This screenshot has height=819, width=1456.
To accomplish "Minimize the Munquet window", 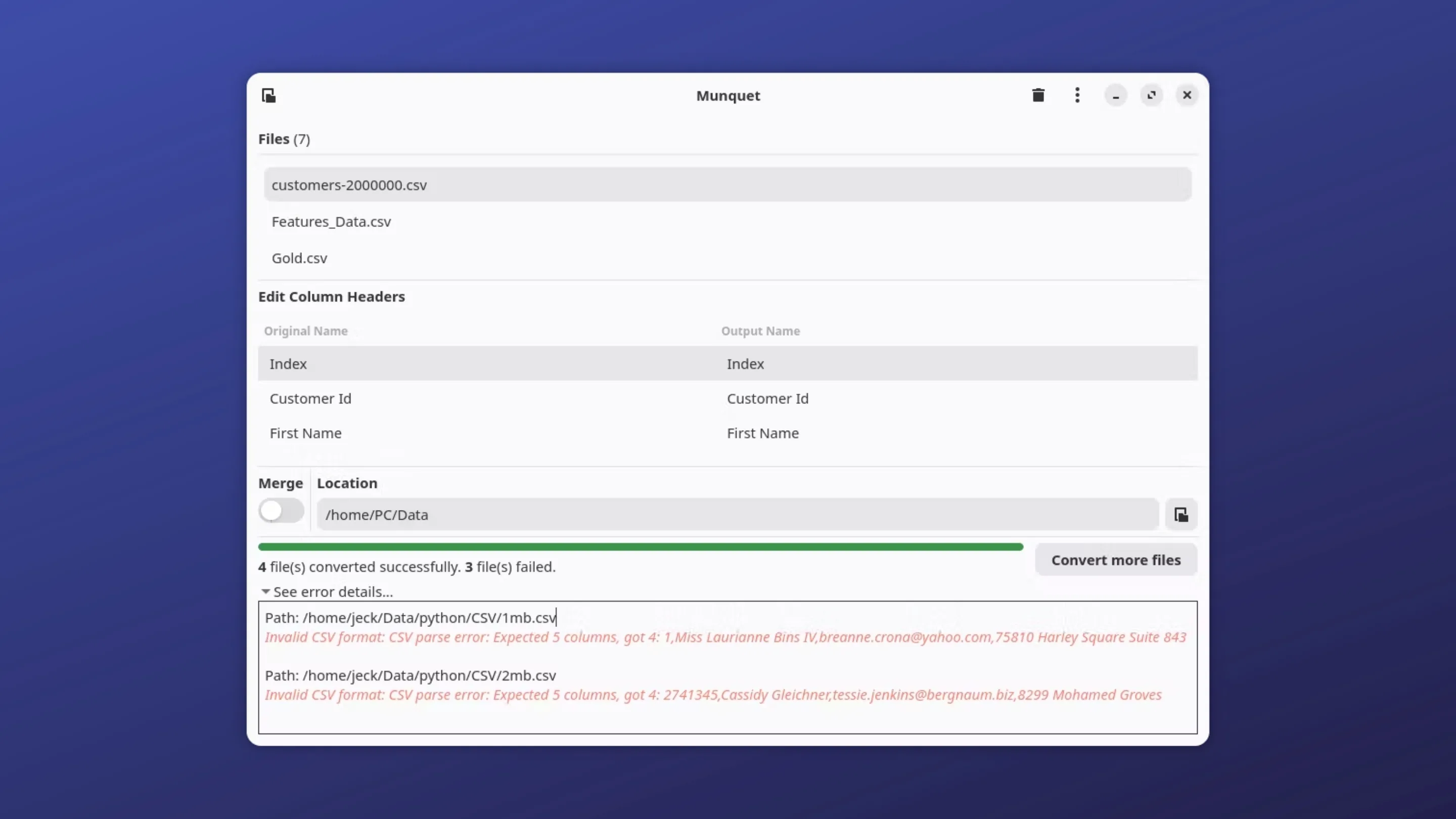I will 1115,96.
